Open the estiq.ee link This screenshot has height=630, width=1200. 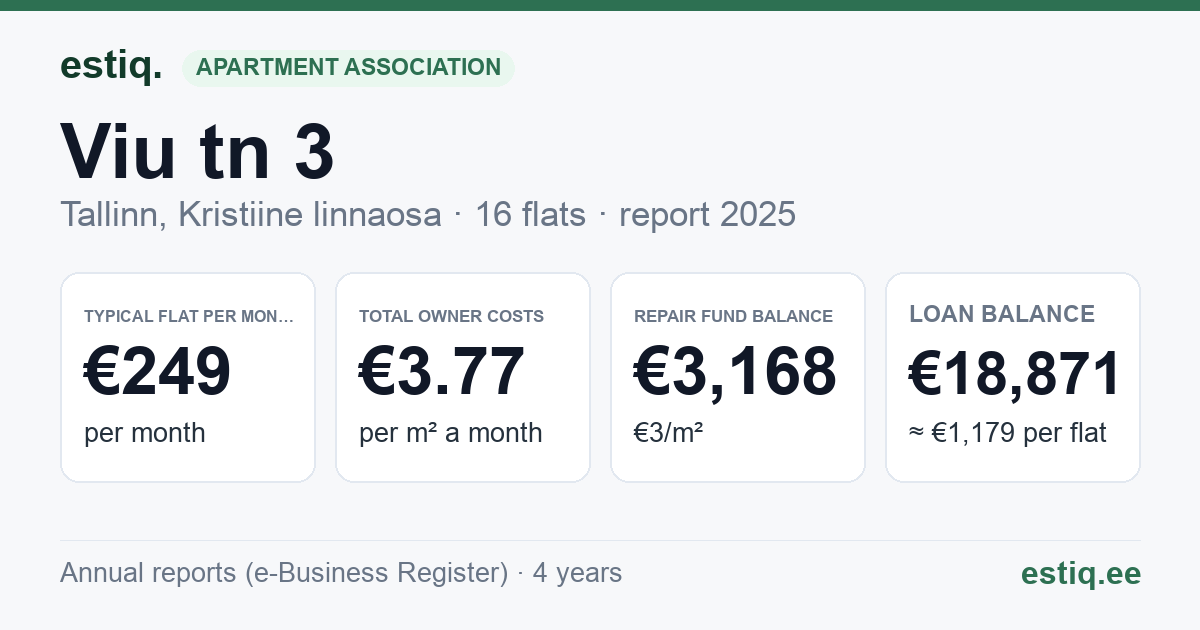pos(1081,573)
